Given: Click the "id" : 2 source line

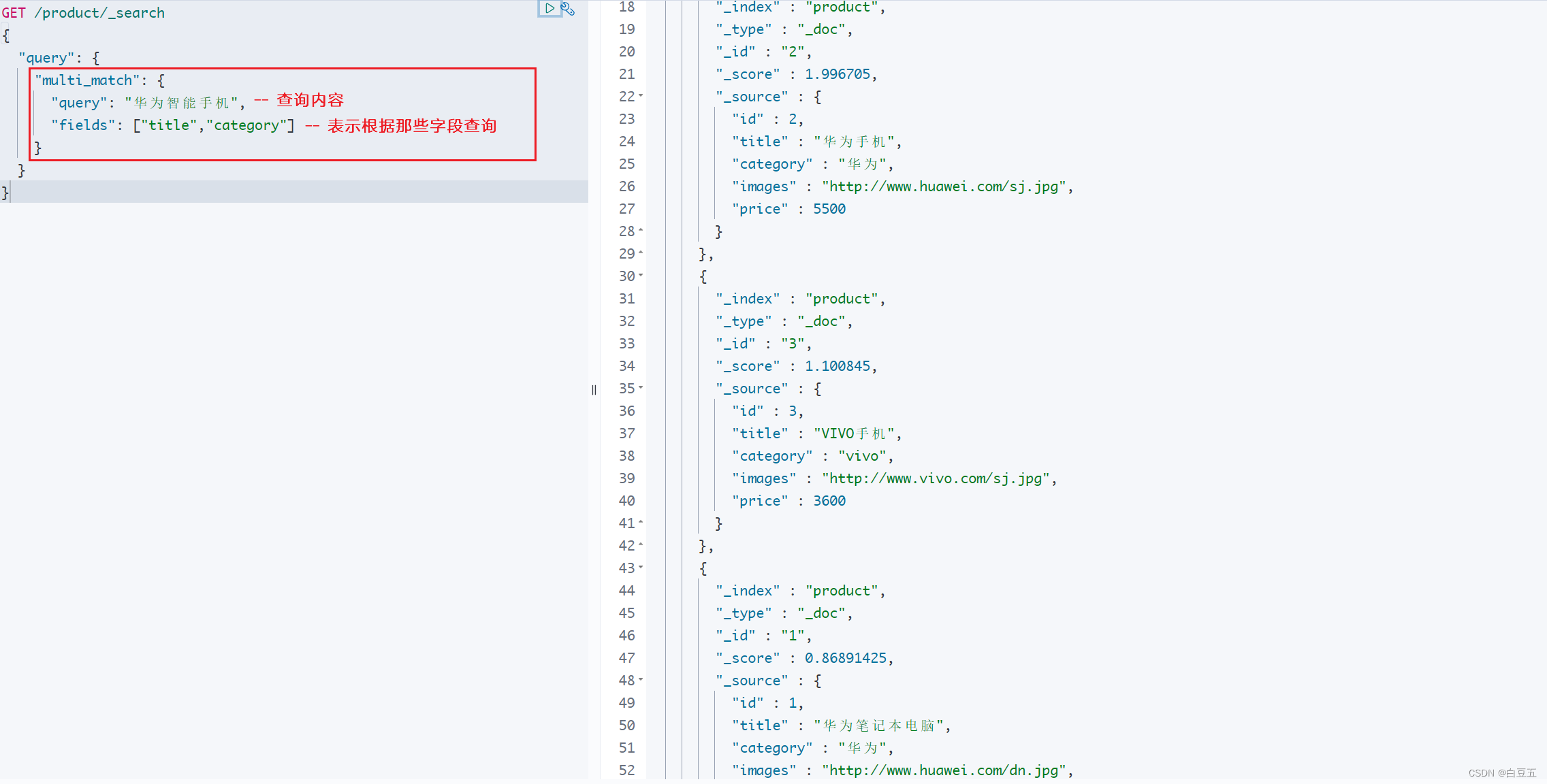Looking at the screenshot, I should tap(767, 119).
